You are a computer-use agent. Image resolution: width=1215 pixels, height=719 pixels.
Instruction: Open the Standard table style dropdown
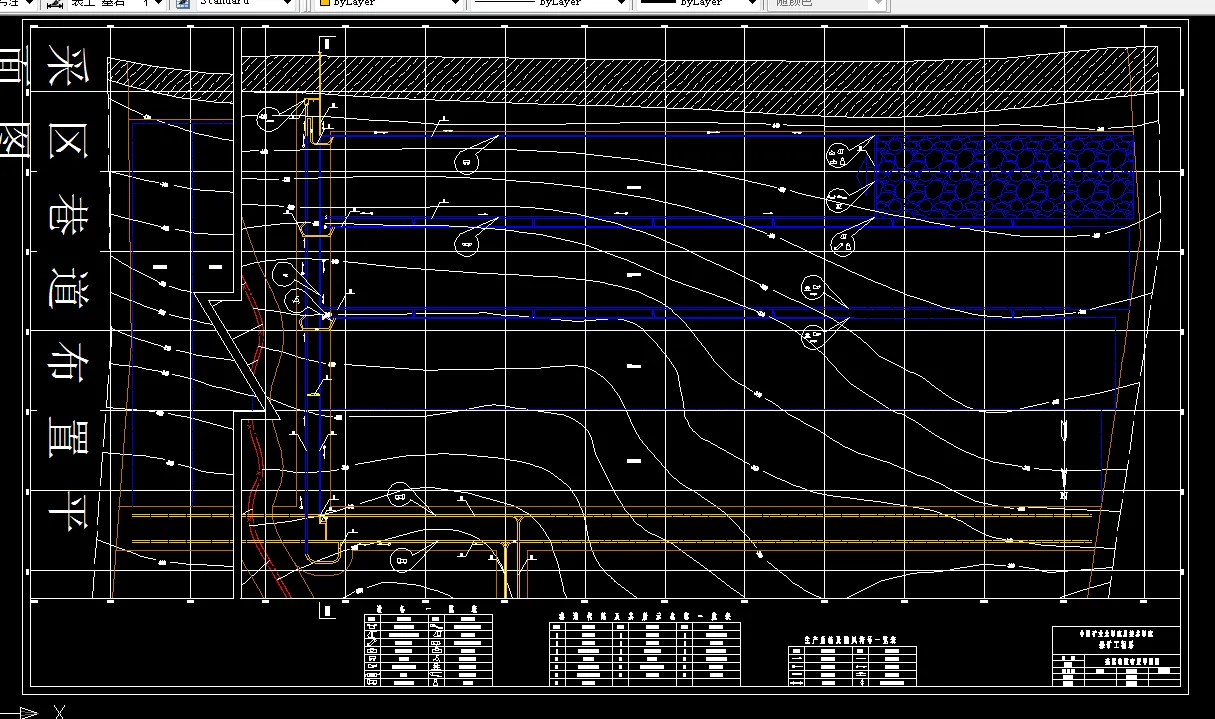click(245, 4)
